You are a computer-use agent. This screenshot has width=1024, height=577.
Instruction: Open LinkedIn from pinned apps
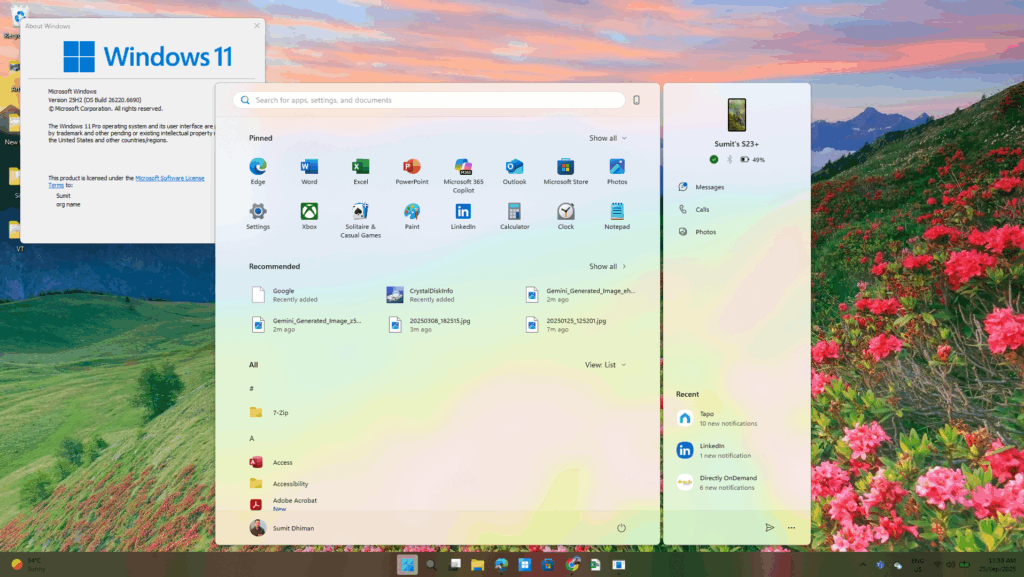[463, 212]
